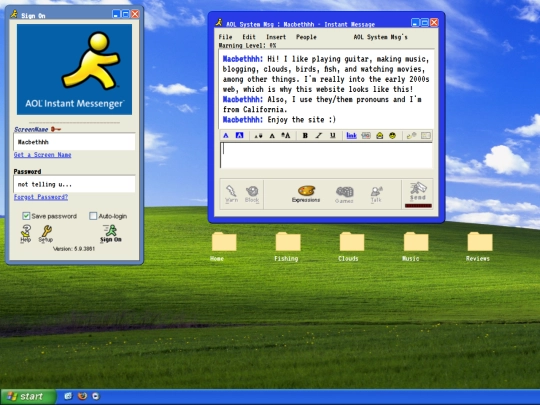Click the Help icon in Sign On
Screen dimensions: 540x405
tap(26, 233)
